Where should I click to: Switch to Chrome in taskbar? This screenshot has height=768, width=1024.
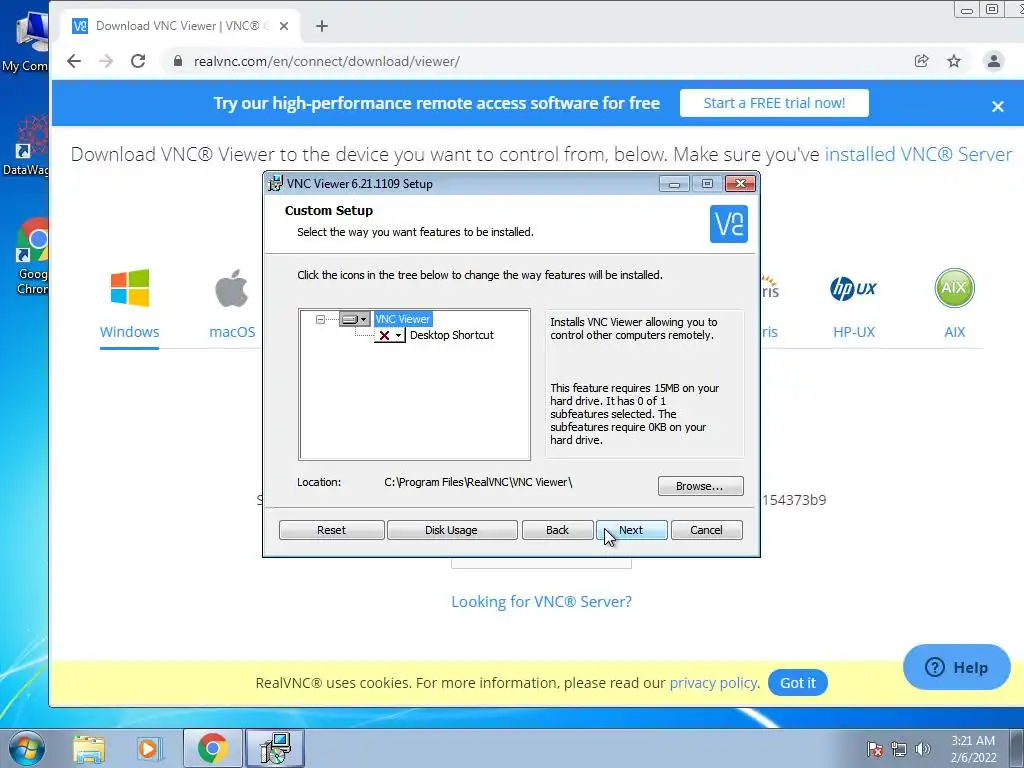[213, 748]
